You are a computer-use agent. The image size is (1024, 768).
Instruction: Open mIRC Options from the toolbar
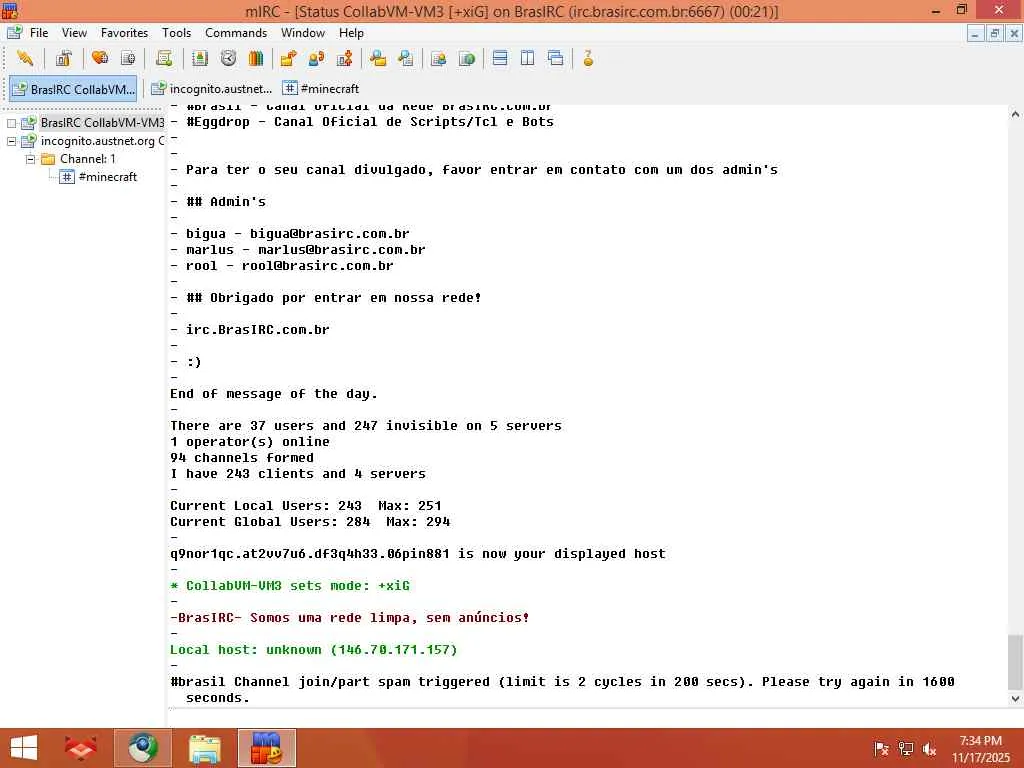[x=63, y=59]
